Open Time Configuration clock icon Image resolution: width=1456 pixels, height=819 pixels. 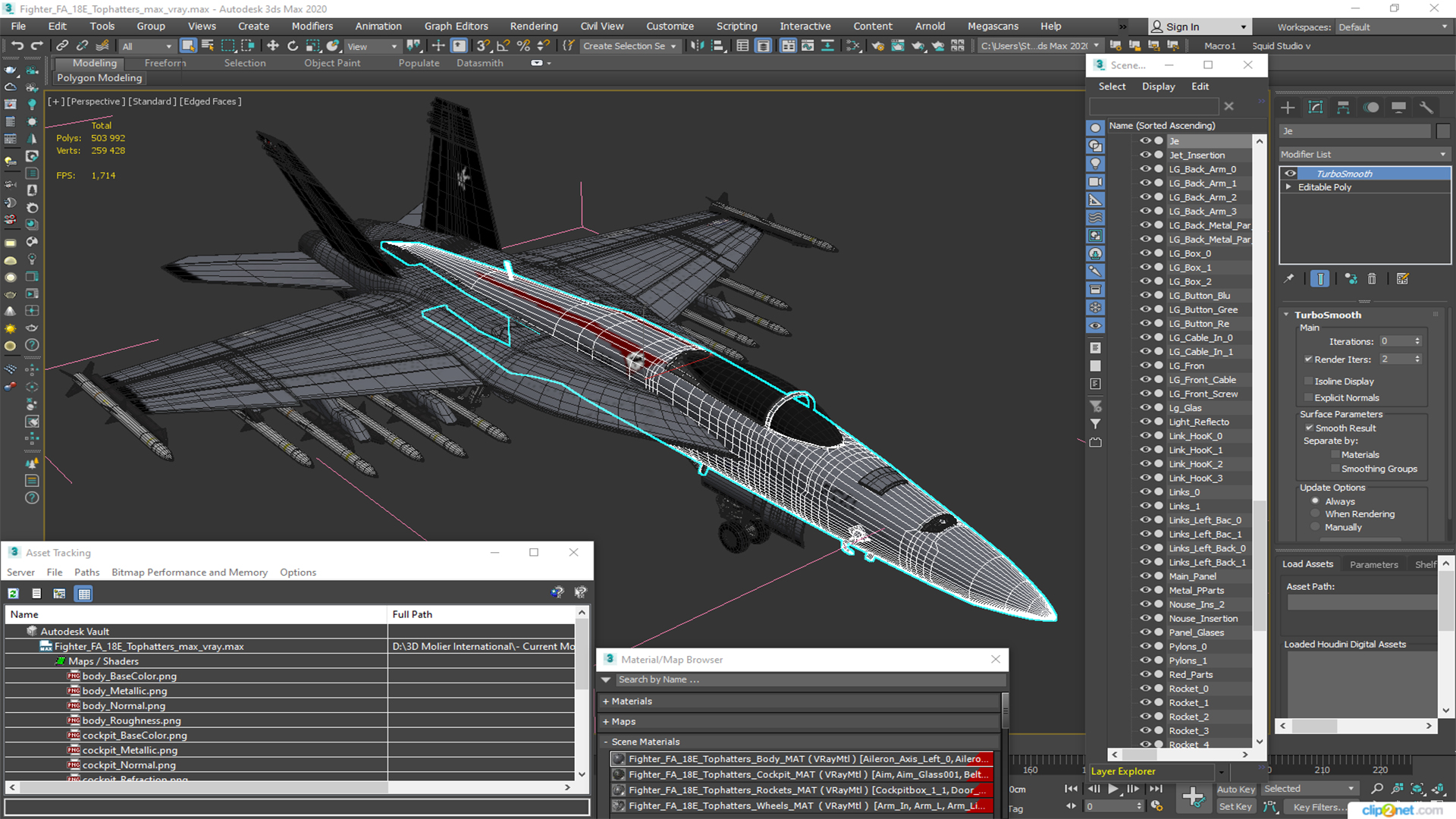pos(1156,806)
